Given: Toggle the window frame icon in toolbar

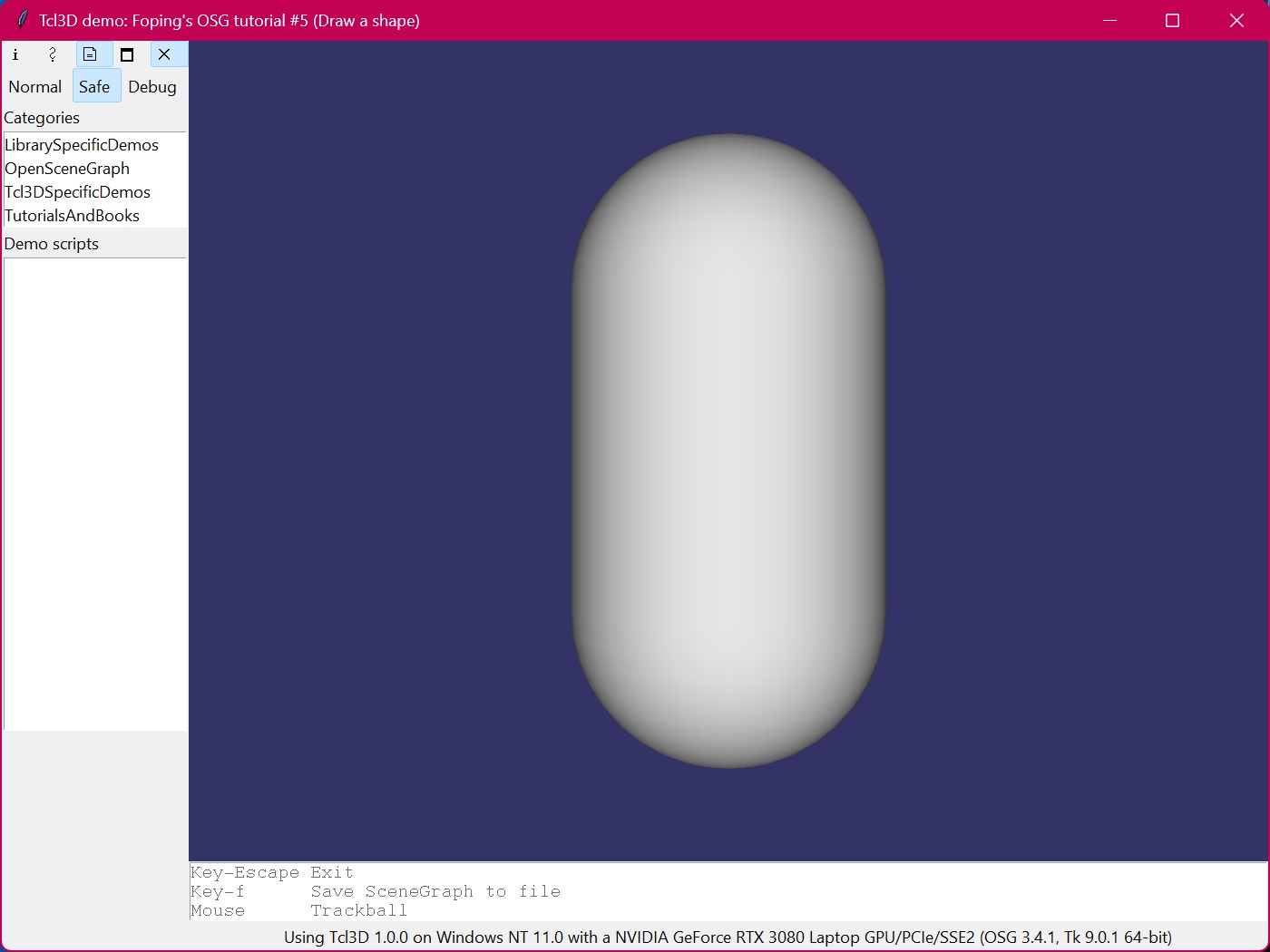Looking at the screenshot, I should [127, 54].
